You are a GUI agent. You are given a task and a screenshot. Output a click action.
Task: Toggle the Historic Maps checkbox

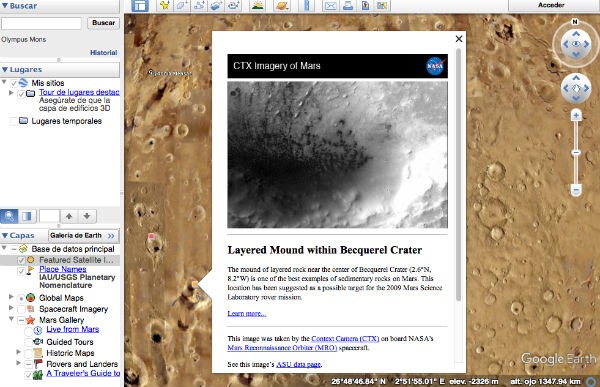click(x=29, y=353)
